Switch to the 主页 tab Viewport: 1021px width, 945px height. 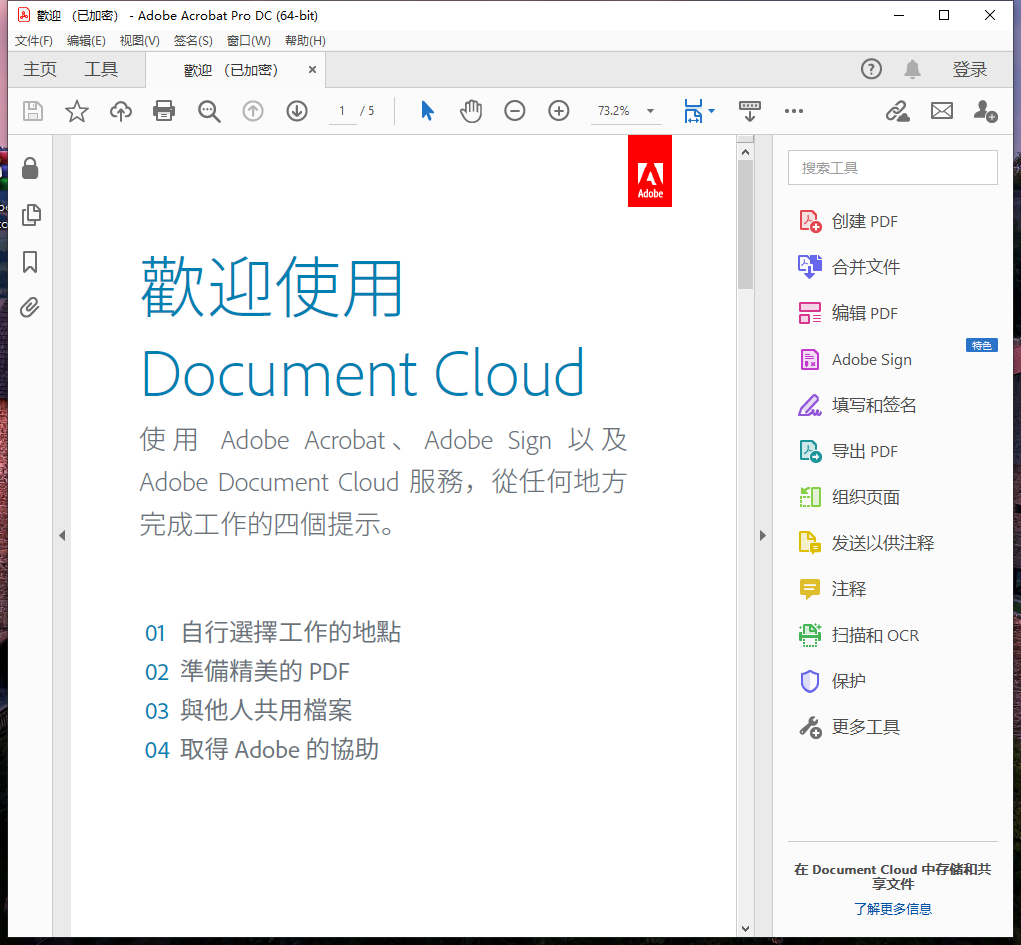[40, 69]
